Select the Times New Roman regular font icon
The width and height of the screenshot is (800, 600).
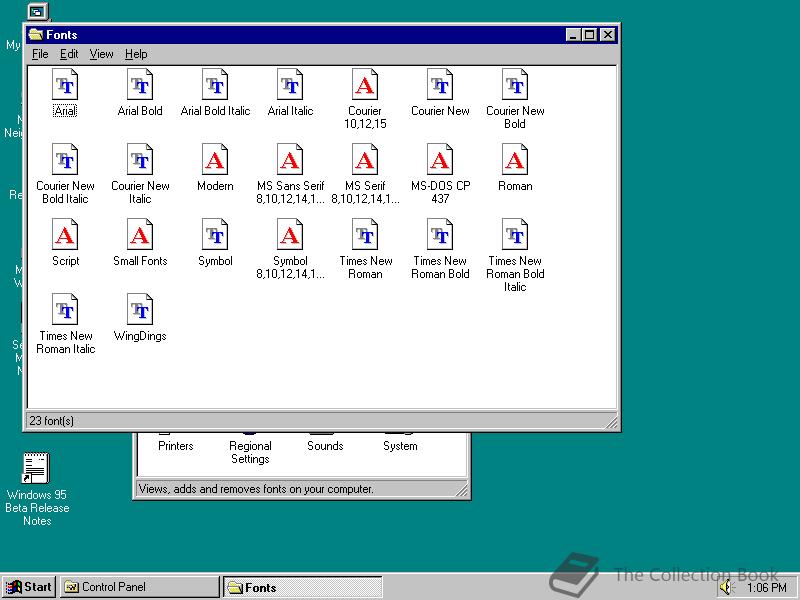365,235
